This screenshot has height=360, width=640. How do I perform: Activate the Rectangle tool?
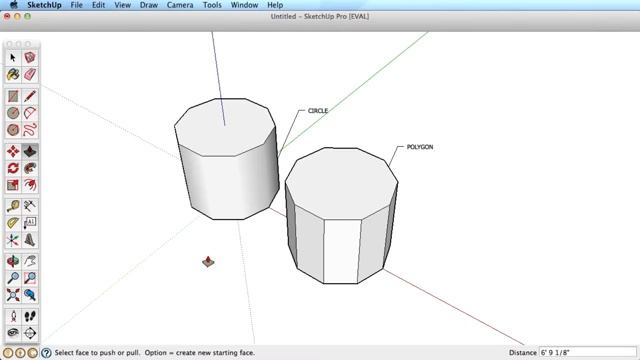13,96
